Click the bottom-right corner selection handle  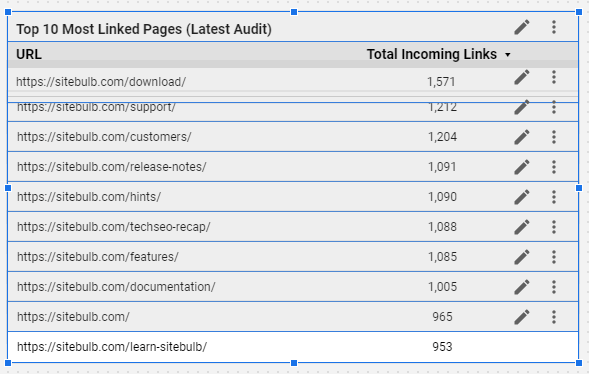579,363
